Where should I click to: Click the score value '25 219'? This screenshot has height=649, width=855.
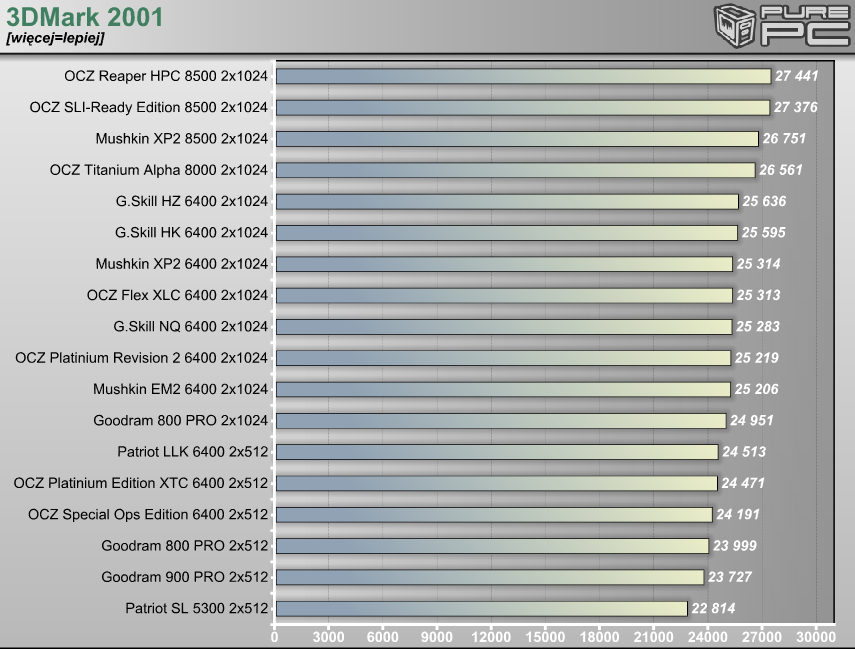coord(756,358)
